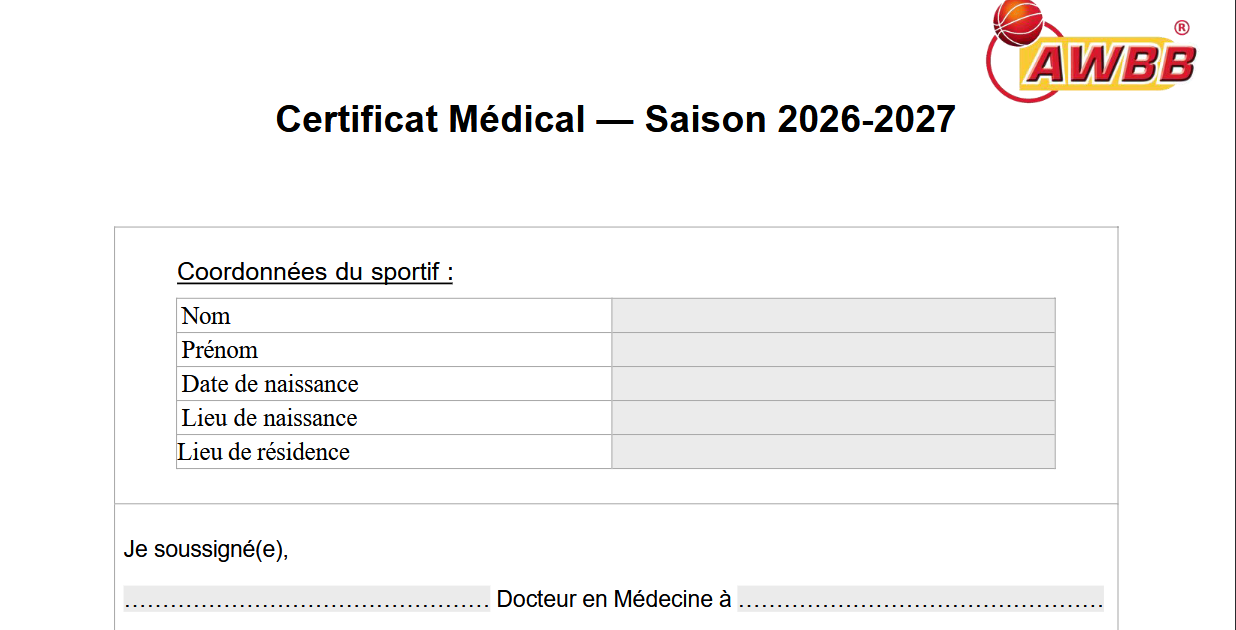1236x630 pixels.
Task: Select the Lieu de résidence input field
Action: pyautogui.click(x=833, y=452)
